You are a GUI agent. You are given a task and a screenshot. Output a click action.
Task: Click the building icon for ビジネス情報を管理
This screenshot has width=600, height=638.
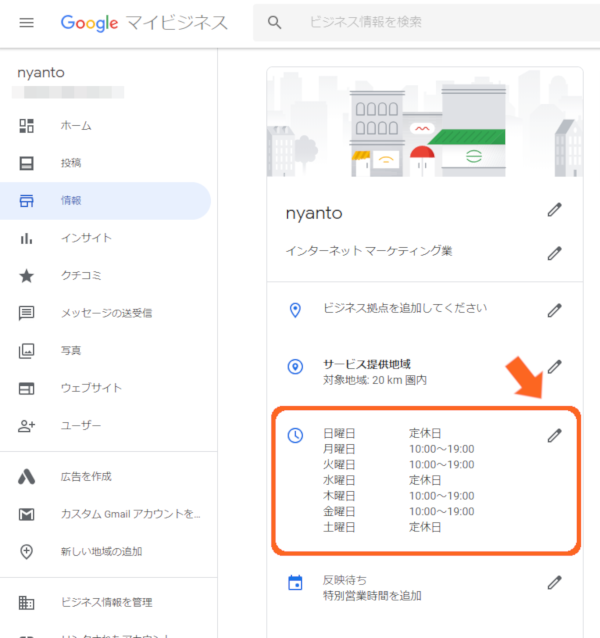26,603
